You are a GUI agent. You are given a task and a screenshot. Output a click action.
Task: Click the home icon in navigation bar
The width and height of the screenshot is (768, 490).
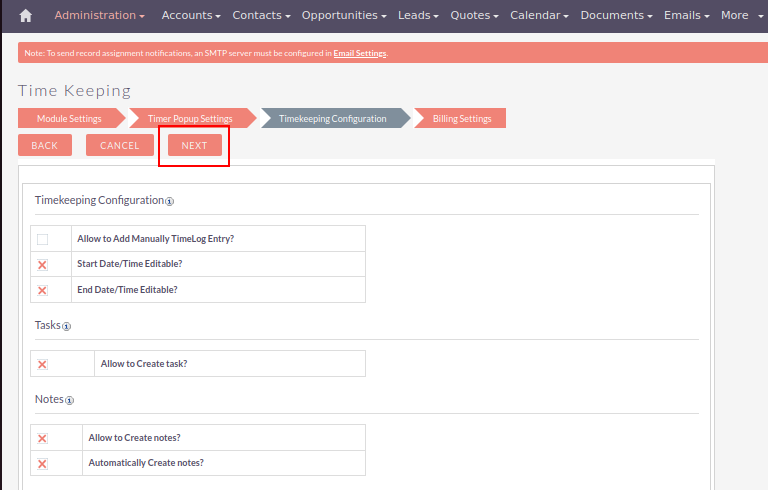26,16
